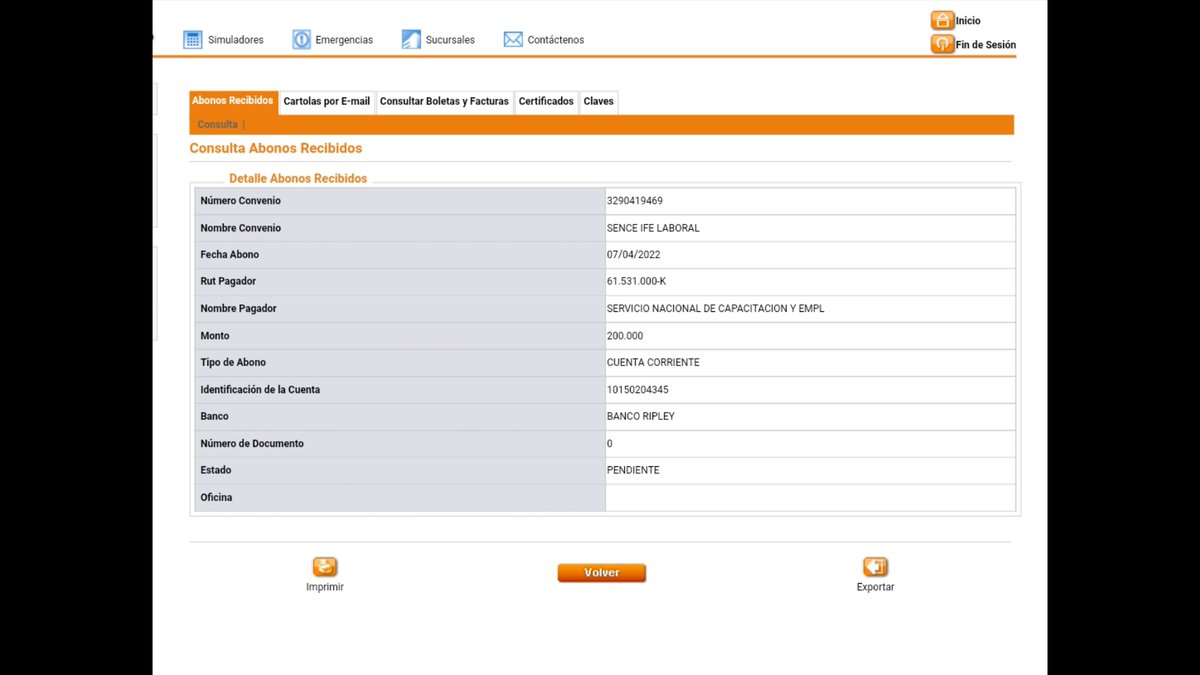This screenshot has width=1200, height=675.
Task: Open the Claves tab
Action: coord(598,102)
